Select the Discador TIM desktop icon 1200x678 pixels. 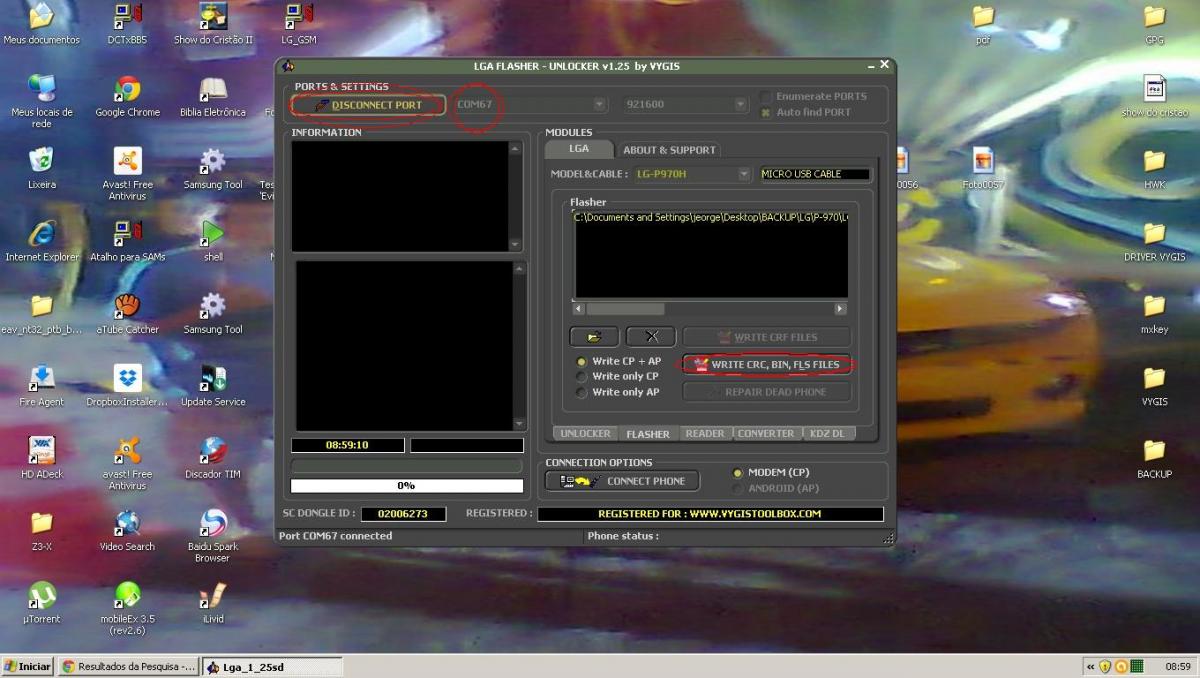pos(213,456)
